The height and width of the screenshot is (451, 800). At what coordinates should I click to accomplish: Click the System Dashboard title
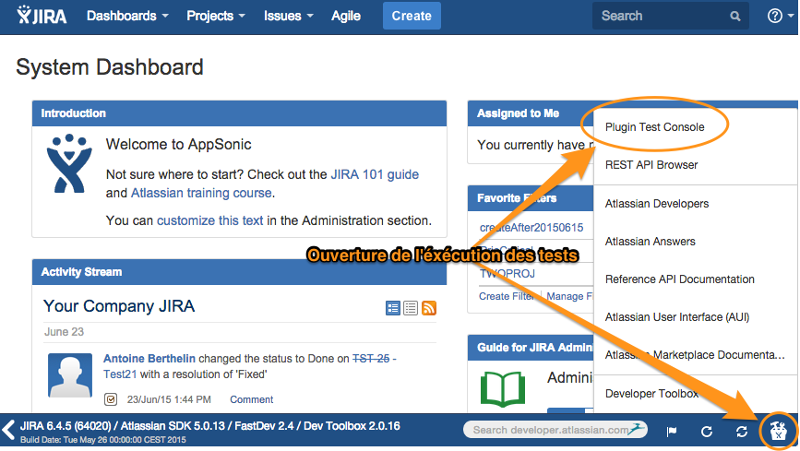110,67
